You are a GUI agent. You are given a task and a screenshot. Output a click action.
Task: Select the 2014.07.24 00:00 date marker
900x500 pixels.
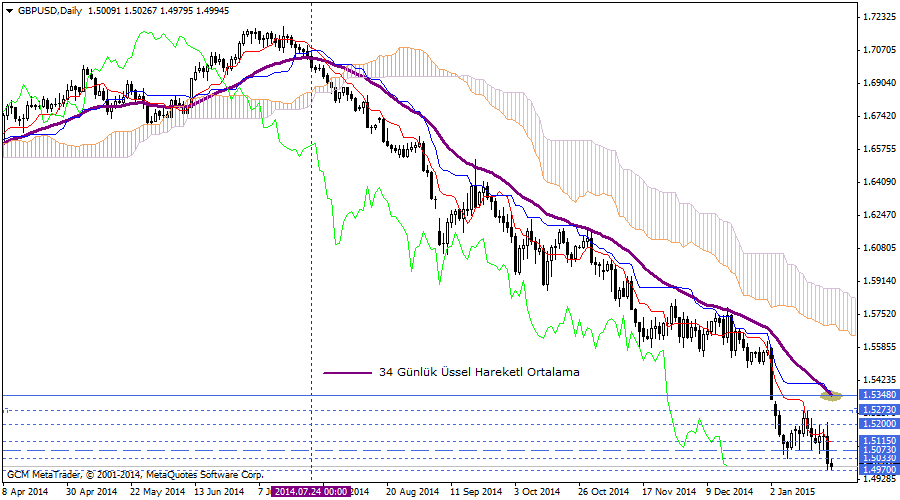[310, 492]
